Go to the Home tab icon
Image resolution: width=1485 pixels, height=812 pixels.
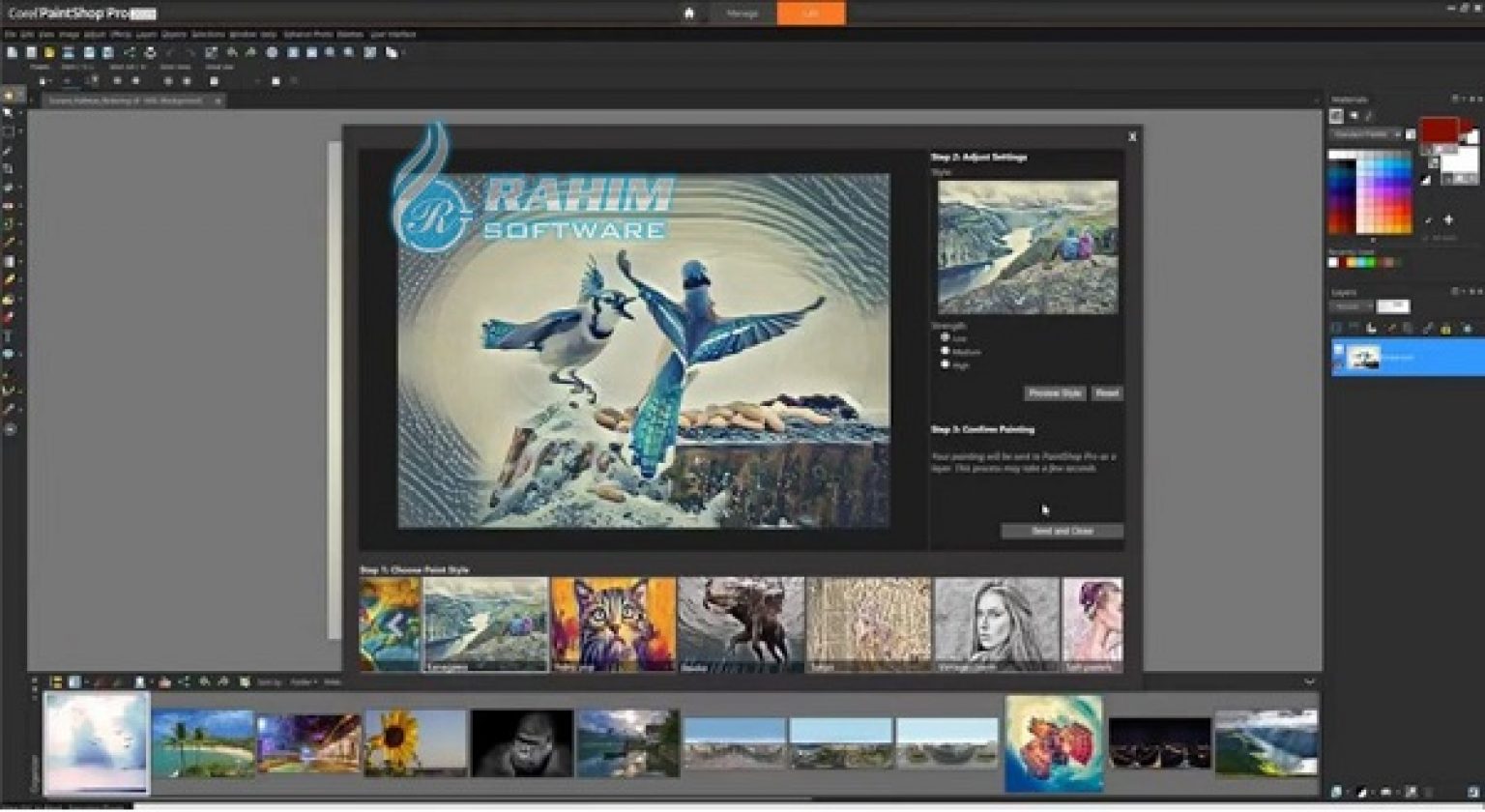pos(689,13)
